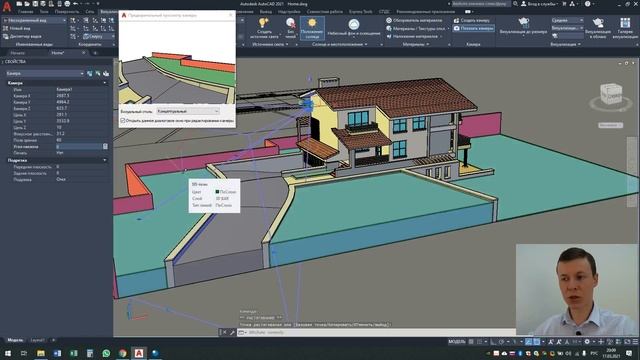Open the Sky Background and Illumination icon
Viewport: 640px width, 360px height.
point(354,24)
